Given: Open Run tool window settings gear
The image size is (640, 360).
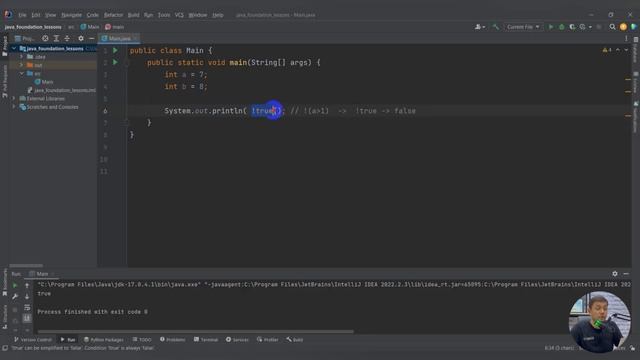Looking at the screenshot, I should tap(615, 274).
